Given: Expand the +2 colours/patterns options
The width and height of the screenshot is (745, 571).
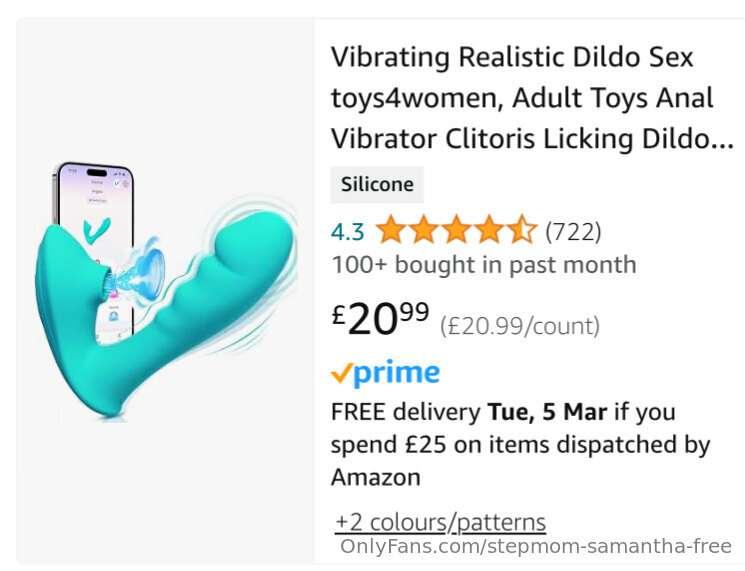Looking at the screenshot, I should point(440,523).
